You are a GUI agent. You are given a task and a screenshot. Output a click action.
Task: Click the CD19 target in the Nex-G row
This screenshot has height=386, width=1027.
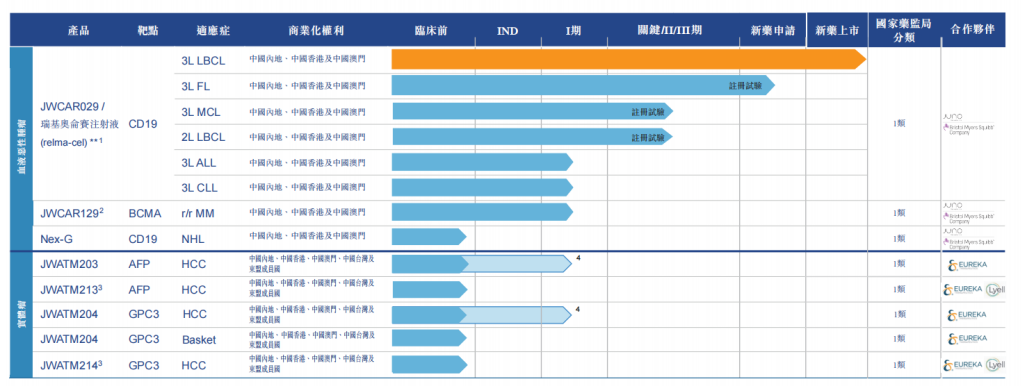143,239
